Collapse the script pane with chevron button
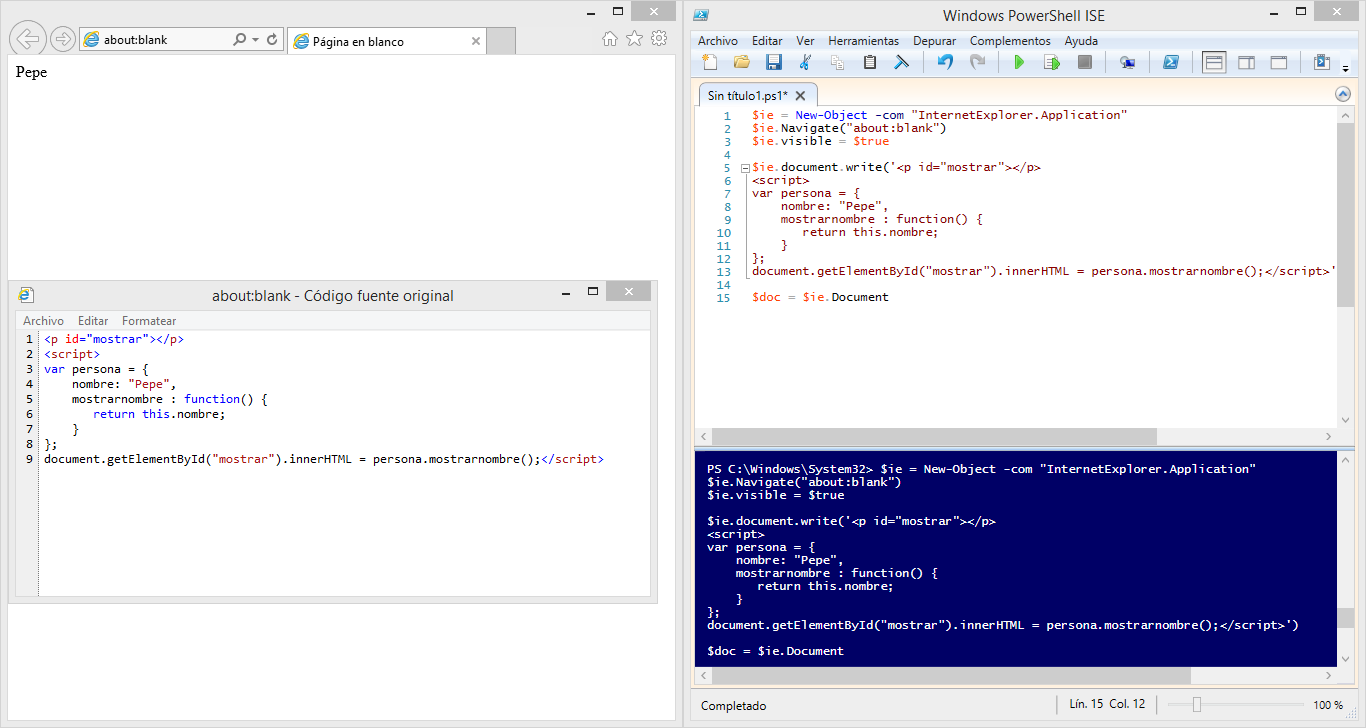Viewport: 1366px width, 728px height. click(x=1343, y=94)
